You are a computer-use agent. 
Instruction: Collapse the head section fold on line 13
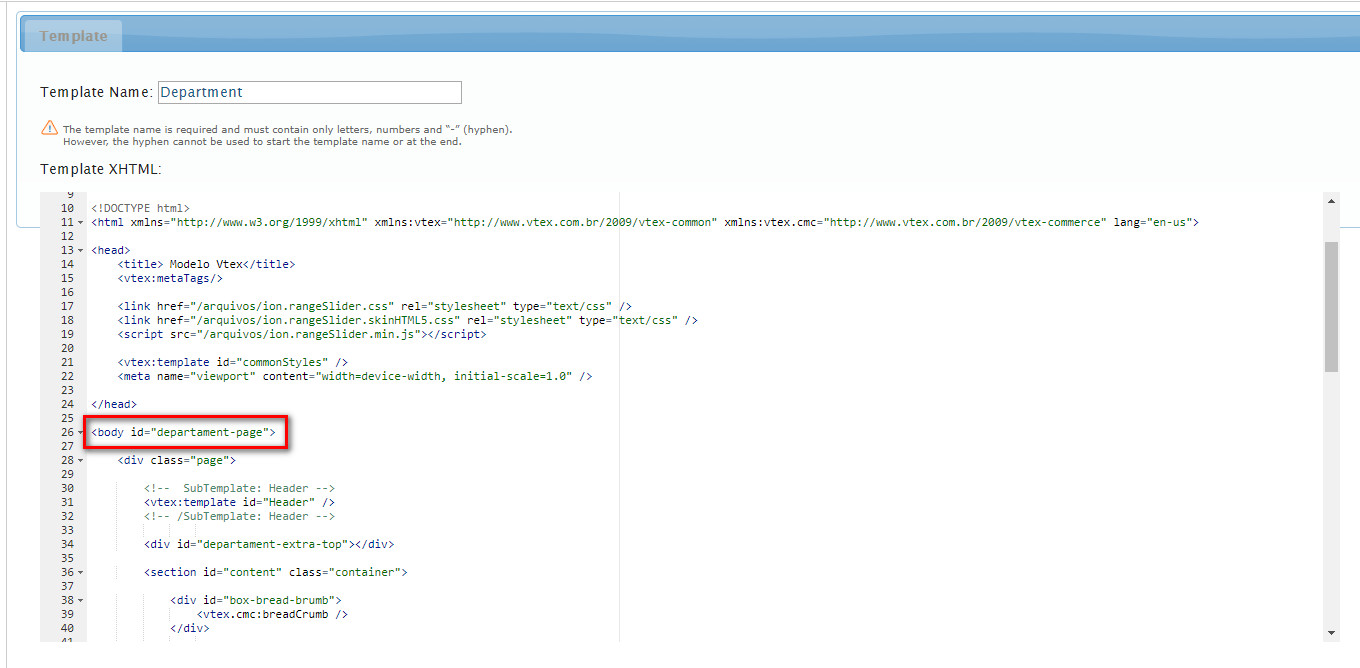(79, 250)
